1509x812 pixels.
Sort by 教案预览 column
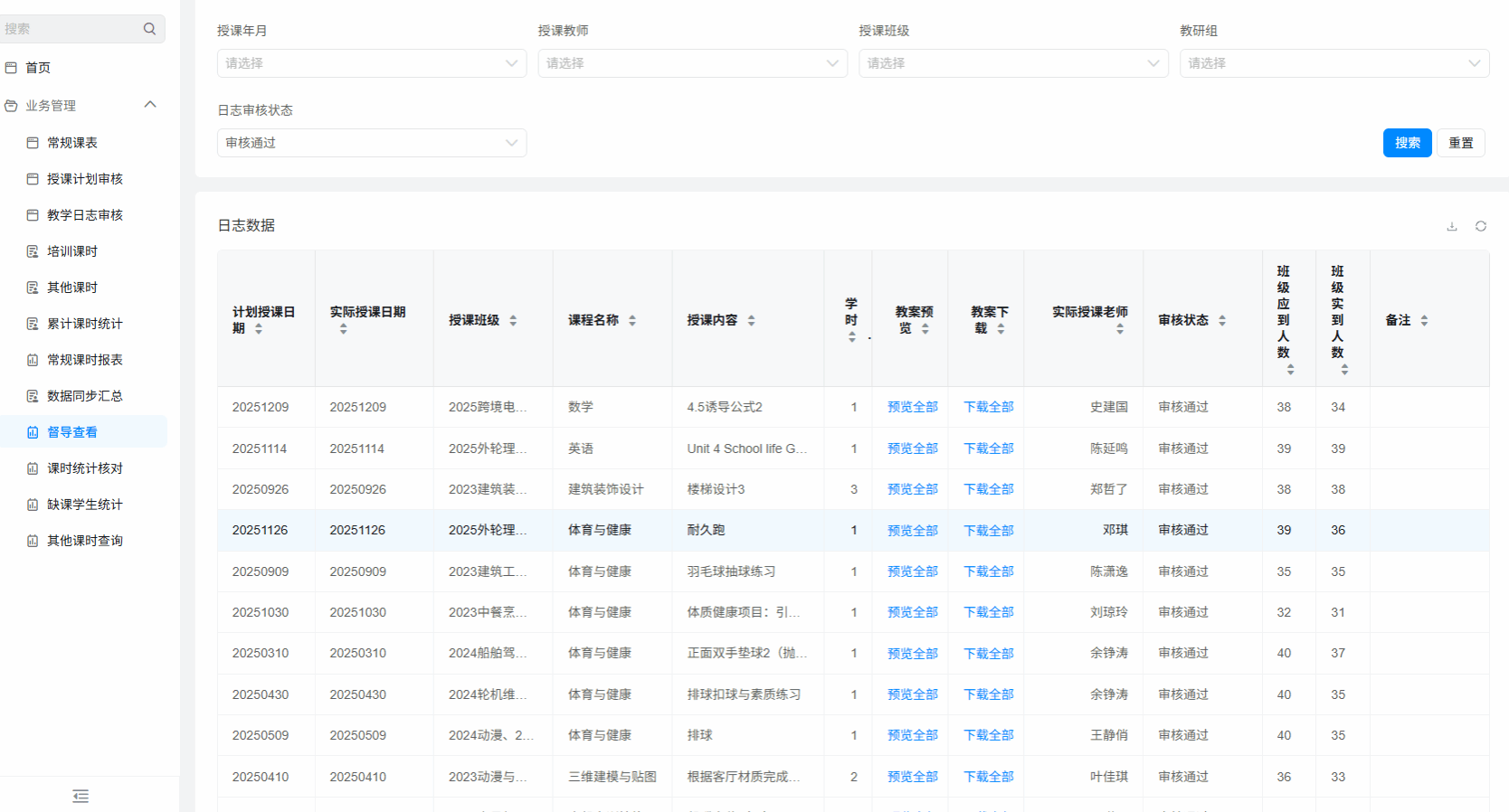pyautogui.click(x=925, y=329)
